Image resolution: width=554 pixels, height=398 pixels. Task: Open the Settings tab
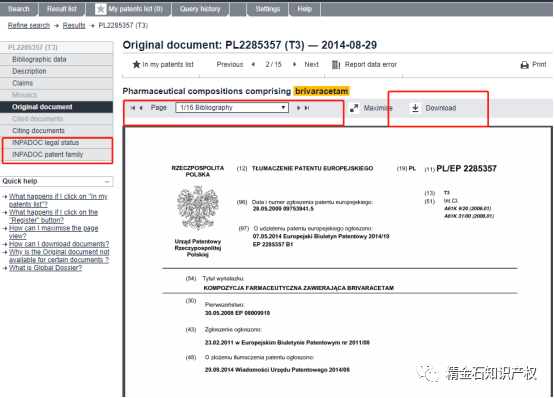267,9
